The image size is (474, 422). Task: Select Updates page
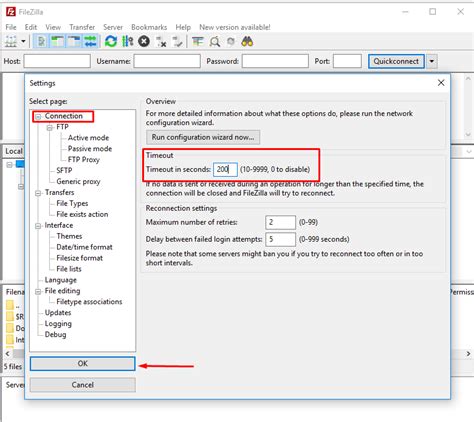(x=58, y=313)
